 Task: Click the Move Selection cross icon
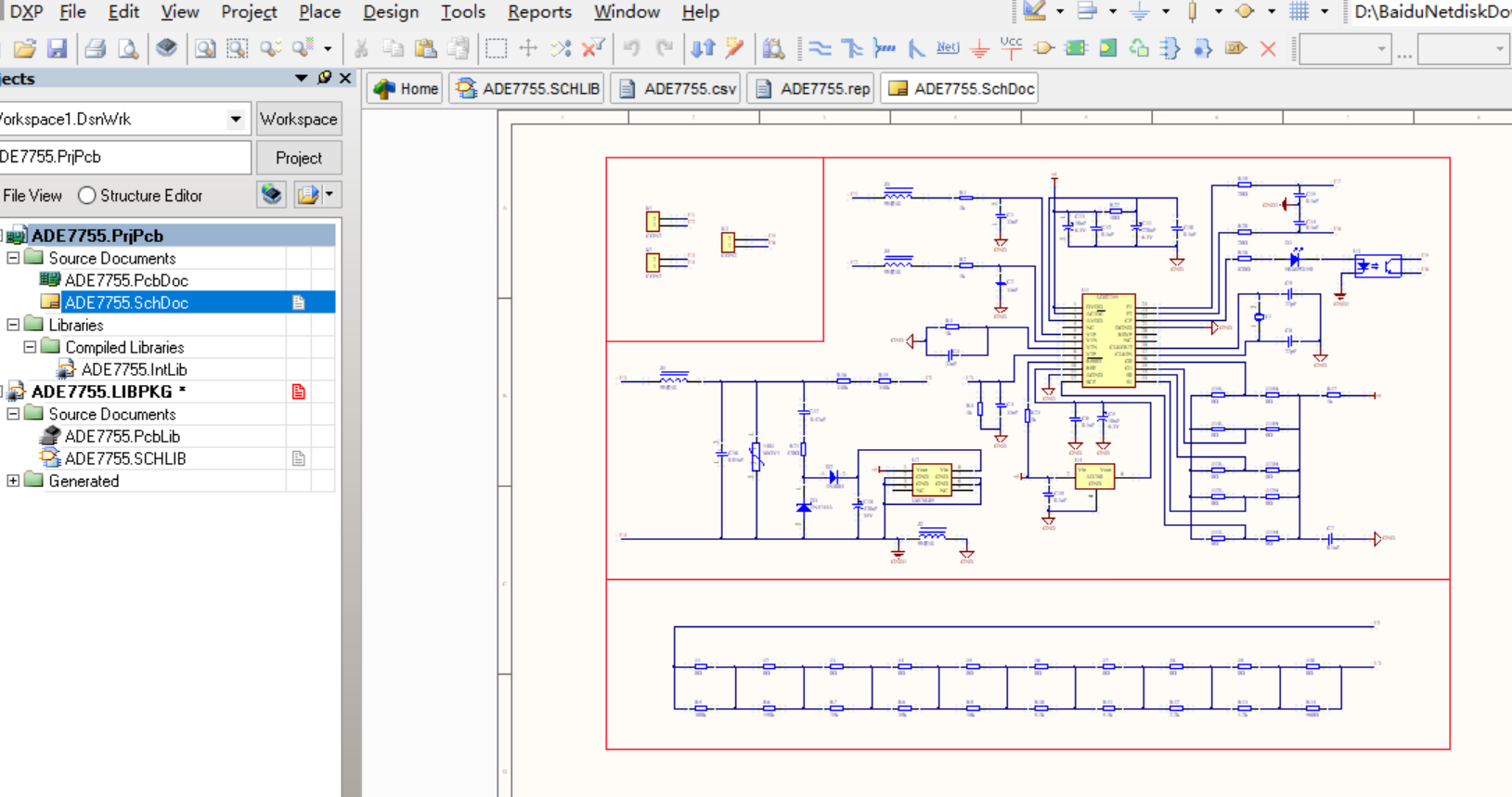click(x=528, y=48)
